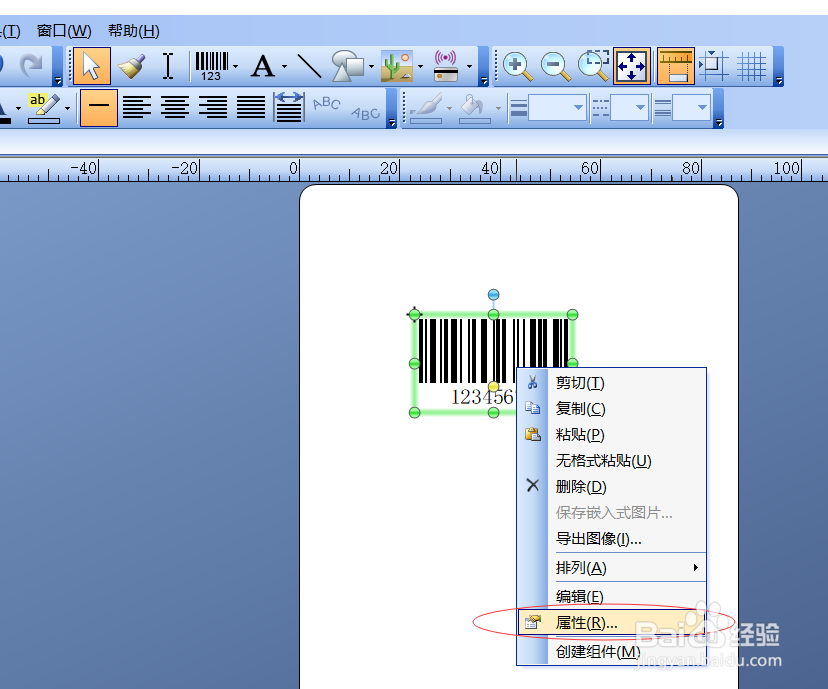Choose 编辑(E) from context menu
828x689 pixels.
click(611, 597)
